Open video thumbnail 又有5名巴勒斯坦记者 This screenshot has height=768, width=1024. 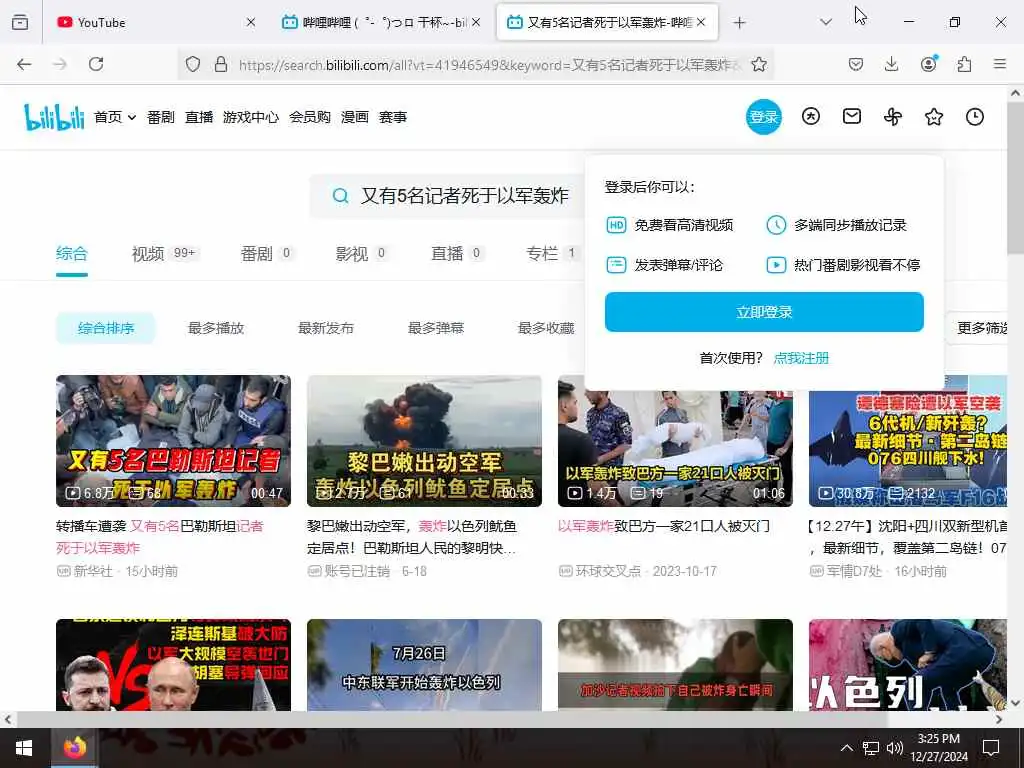pos(173,441)
